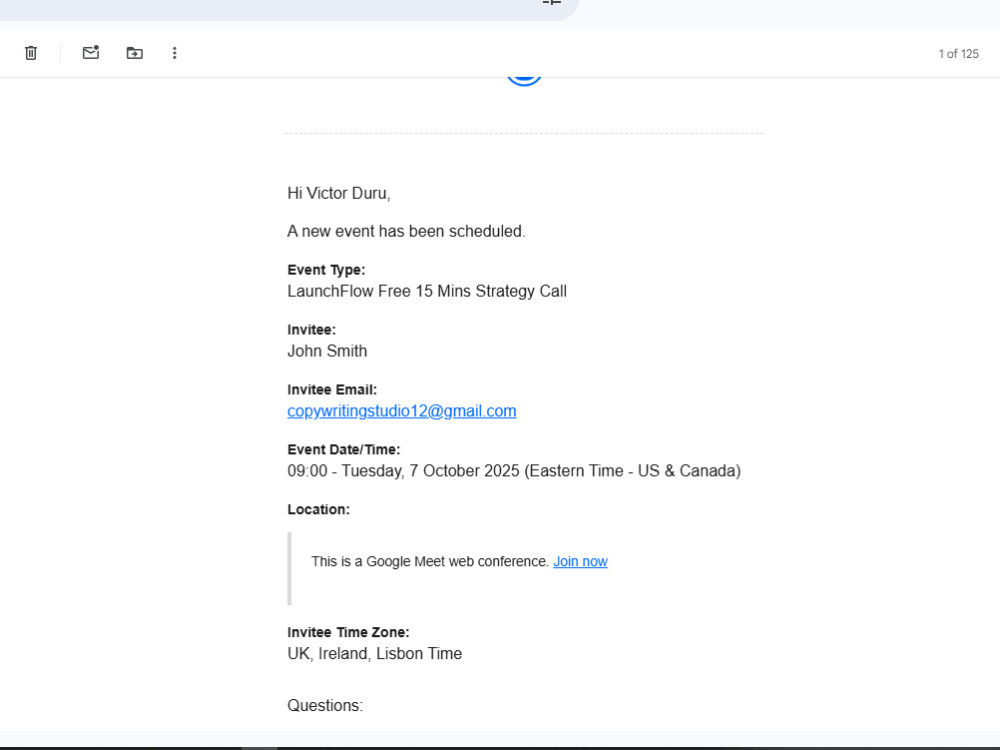Open the Move to folder icon
This screenshot has width=1000, height=750.
tap(135, 53)
